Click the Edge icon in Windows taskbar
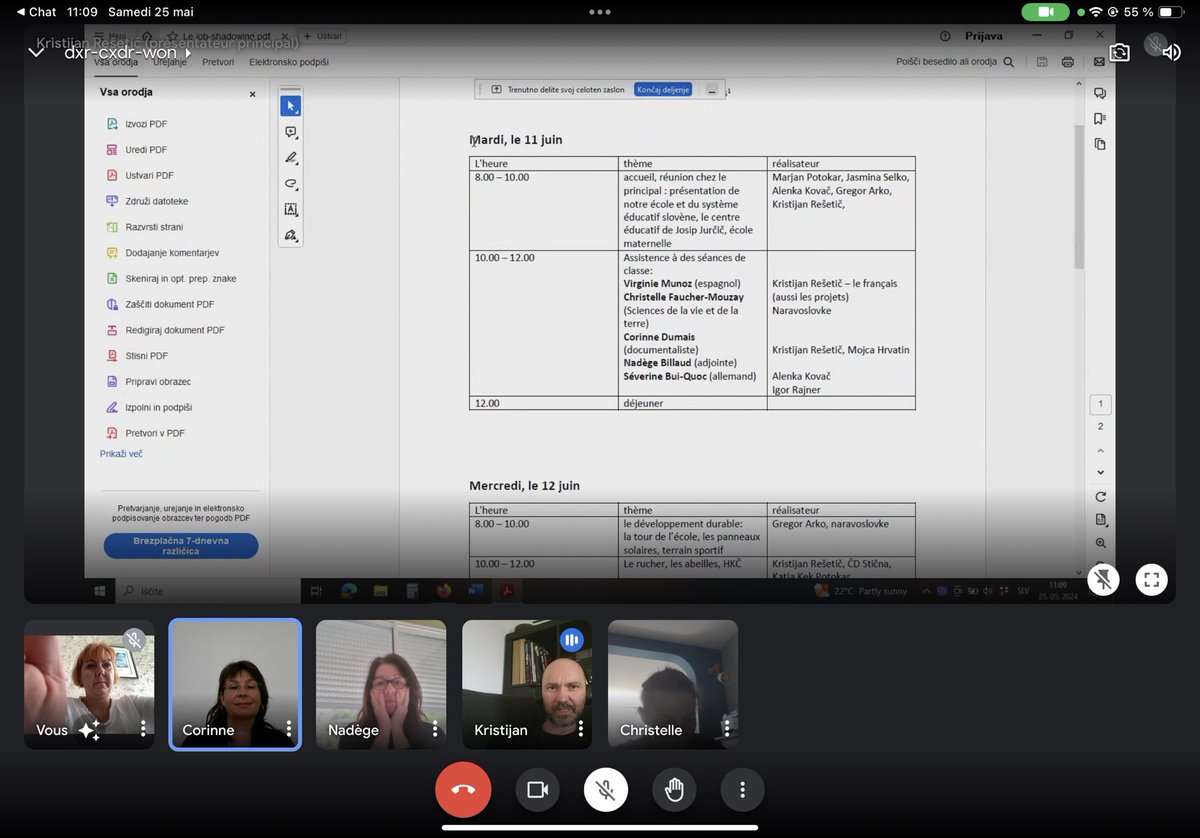Image resolution: width=1200 pixels, height=838 pixels. point(349,591)
